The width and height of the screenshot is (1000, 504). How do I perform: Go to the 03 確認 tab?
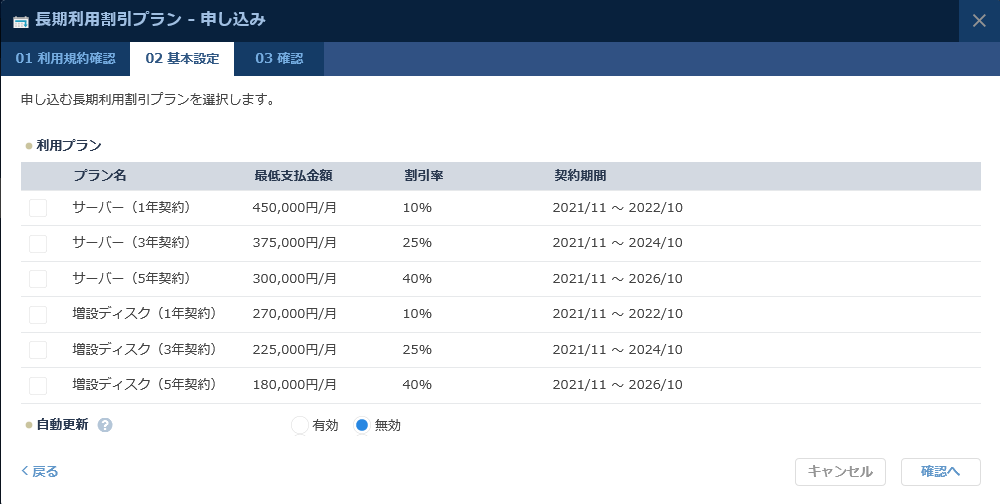(x=279, y=59)
